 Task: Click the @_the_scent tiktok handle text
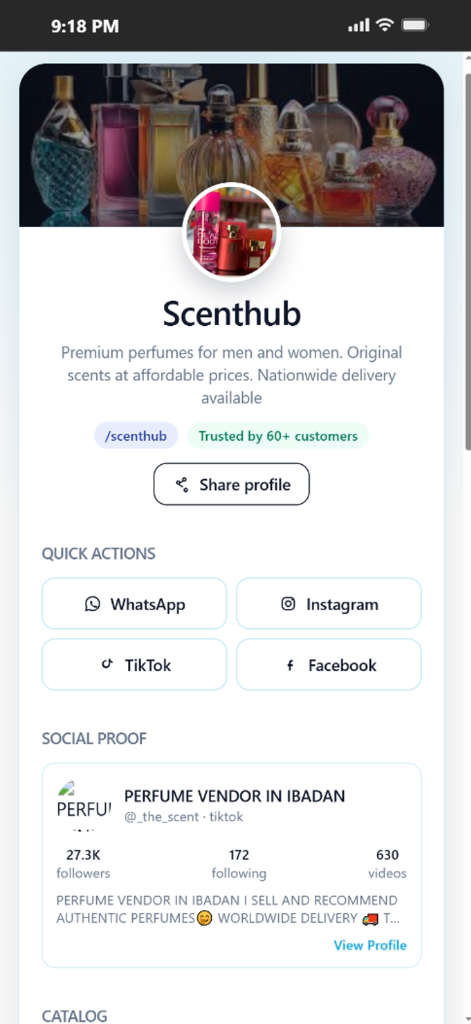point(184,817)
